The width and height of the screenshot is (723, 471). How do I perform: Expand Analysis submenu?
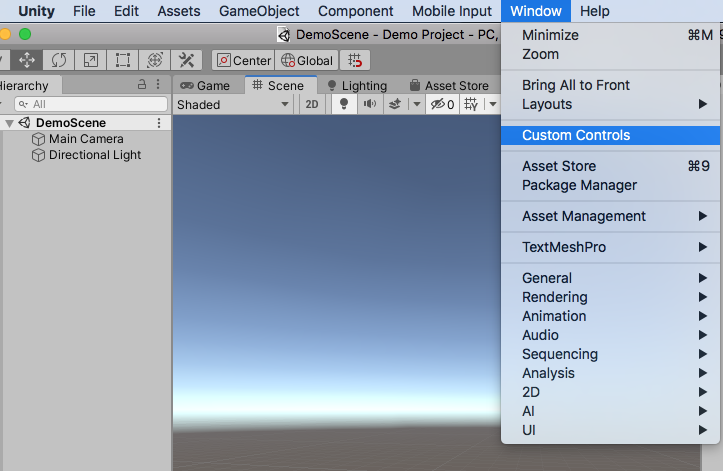click(610, 373)
